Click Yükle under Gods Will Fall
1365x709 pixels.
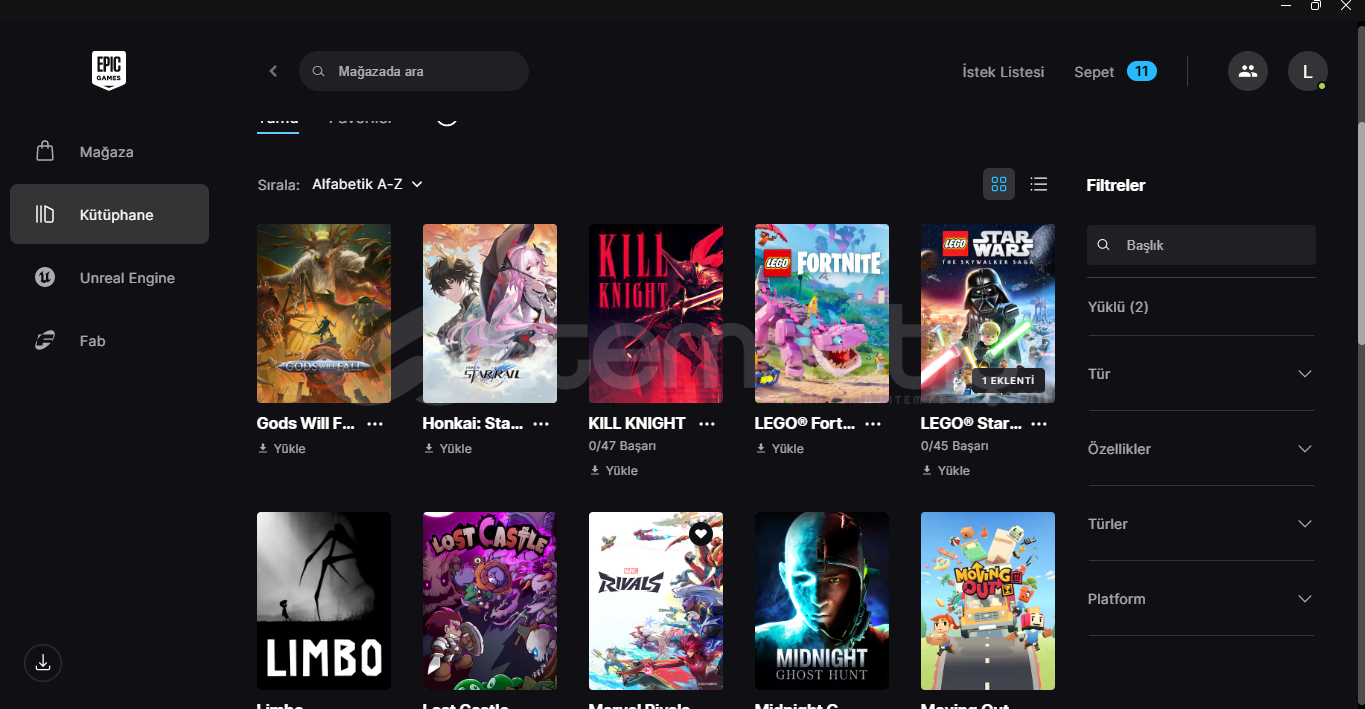click(x=282, y=449)
